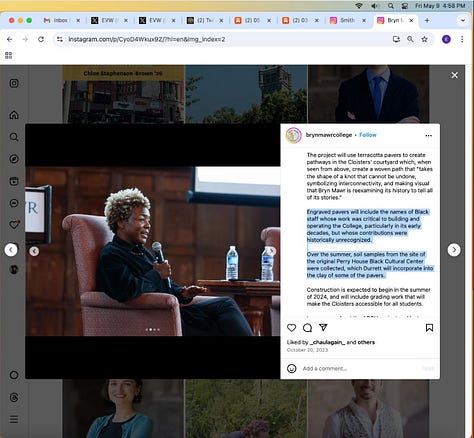Image resolution: width=474 pixels, height=438 pixels.
Task: Save post with bookmark icon
Action: pyautogui.click(x=429, y=328)
